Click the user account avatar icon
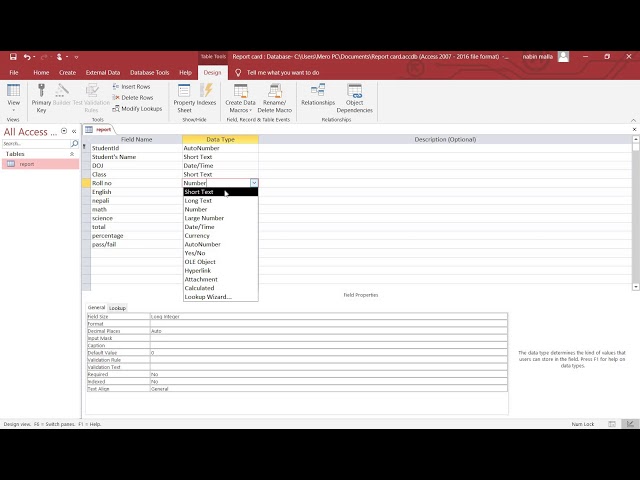 click(563, 57)
